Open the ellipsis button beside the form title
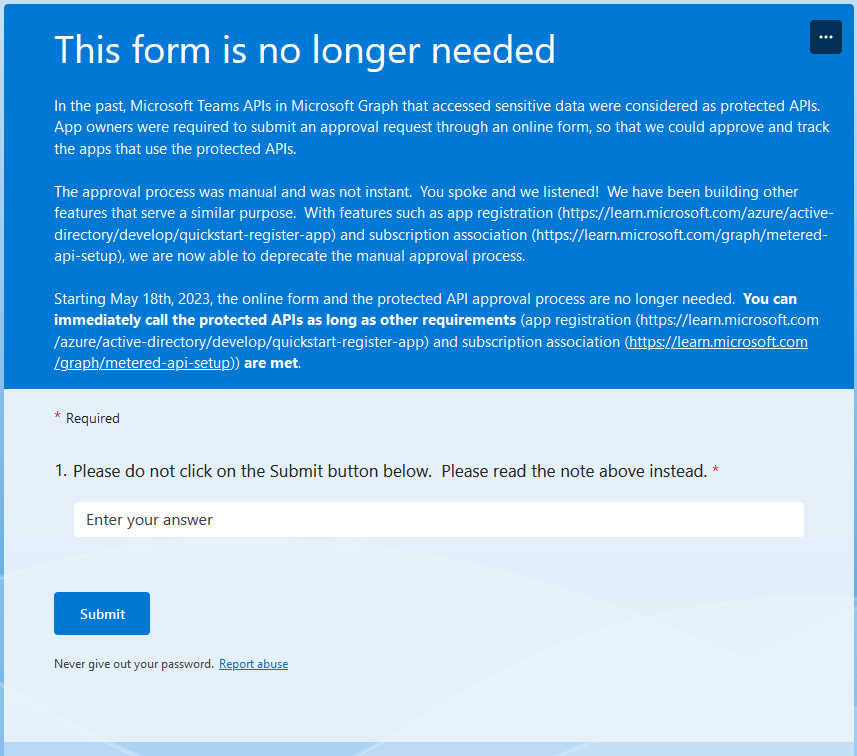 tap(825, 37)
